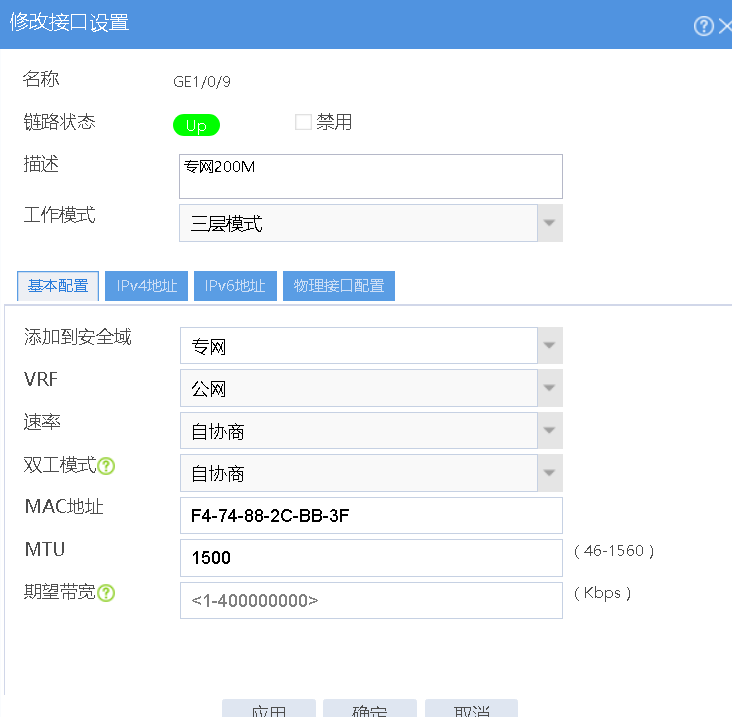The height and width of the screenshot is (717, 732).
Task: Click the 描述 text field
Action: click(370, 176)
